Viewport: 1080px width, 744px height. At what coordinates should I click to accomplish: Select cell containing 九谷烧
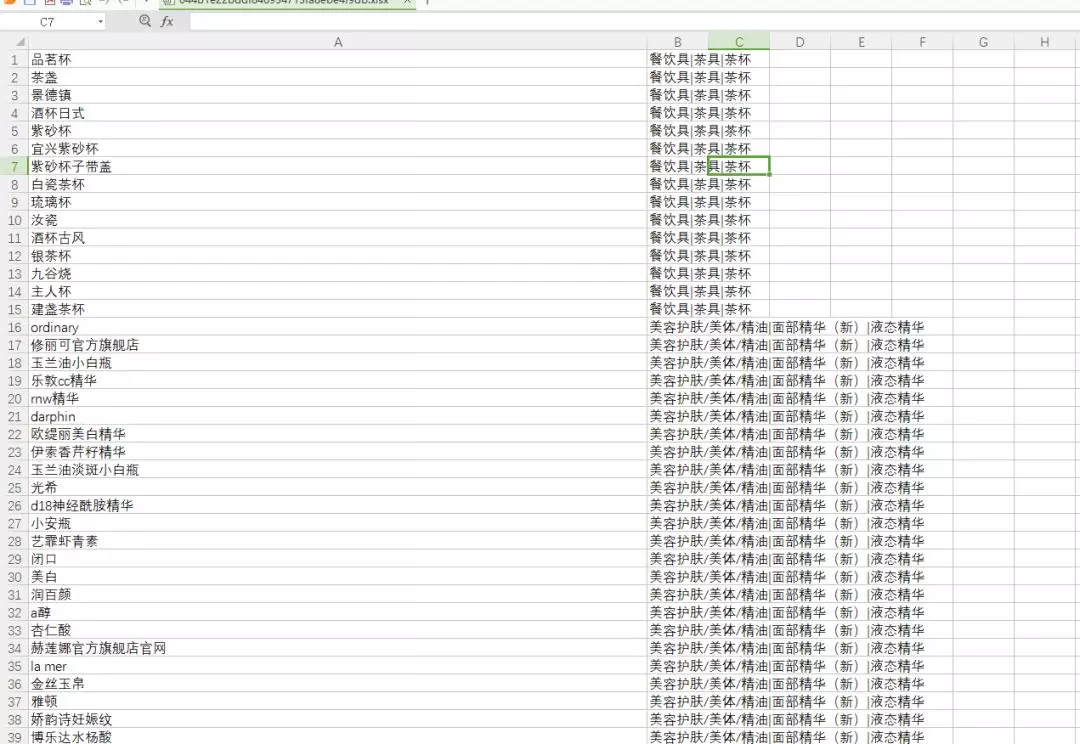[x=338, y=273]
